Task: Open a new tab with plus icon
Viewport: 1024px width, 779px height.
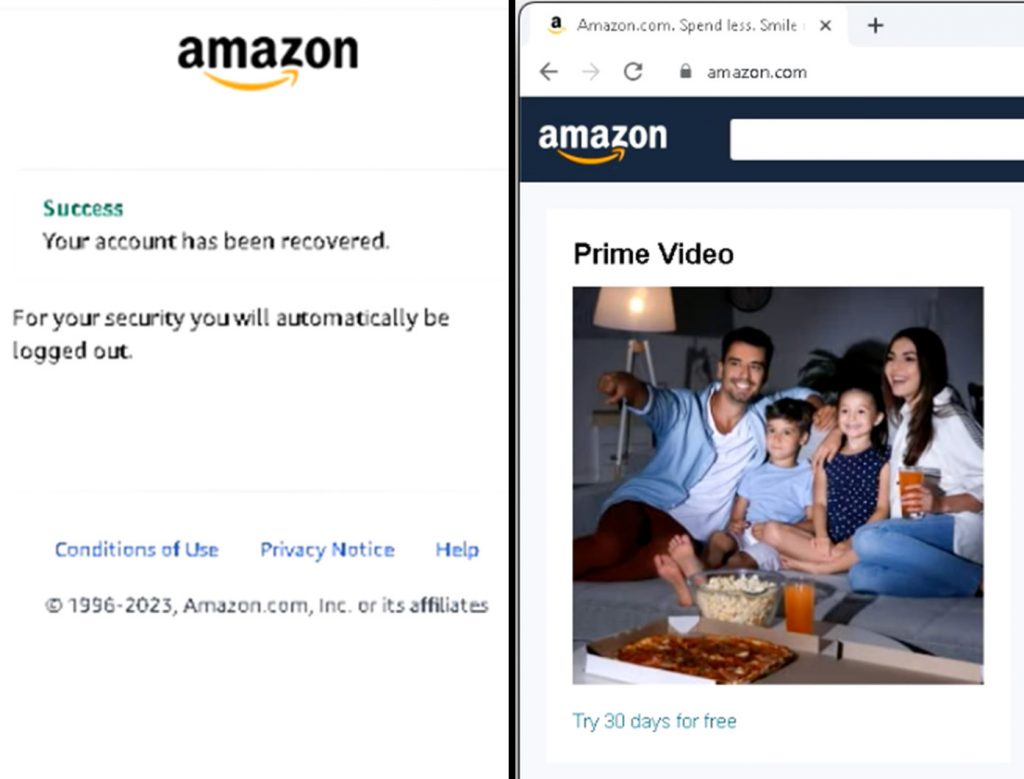Action: pos(875,25)
